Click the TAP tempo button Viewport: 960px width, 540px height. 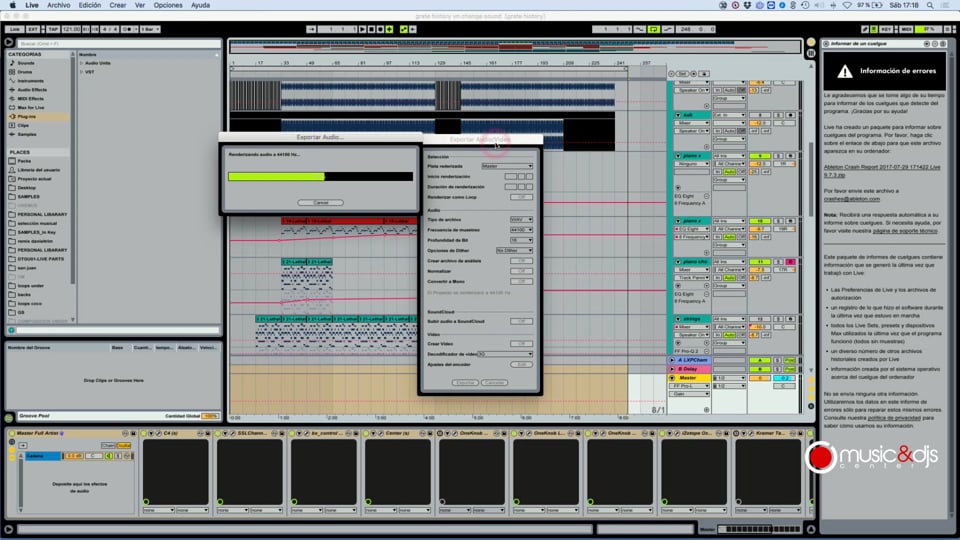point(53,29)
